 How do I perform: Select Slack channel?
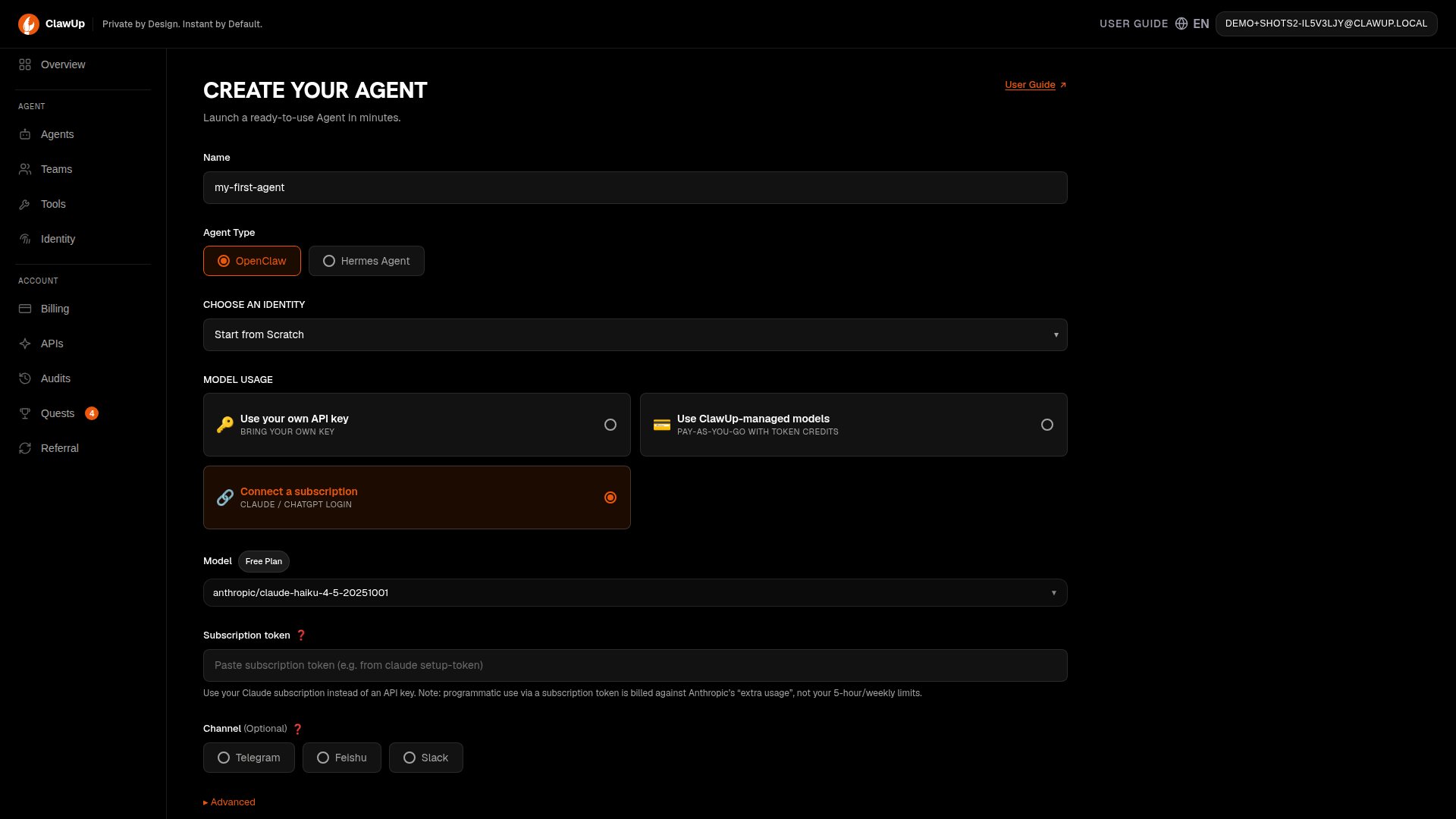(x=426, y=758)
